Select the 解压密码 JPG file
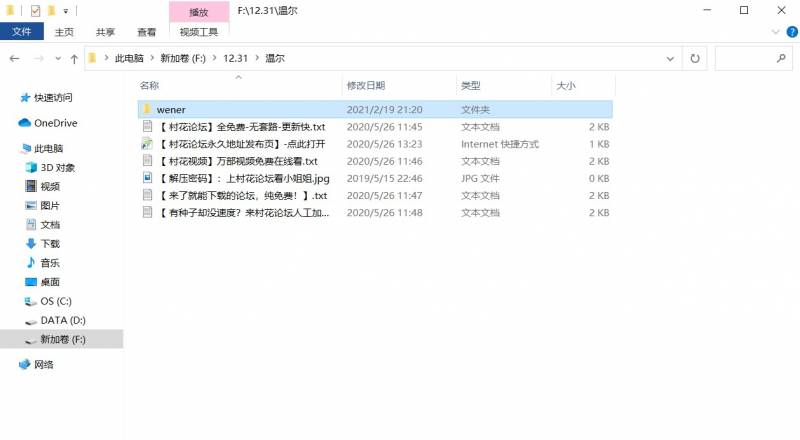 pos(243,178)
